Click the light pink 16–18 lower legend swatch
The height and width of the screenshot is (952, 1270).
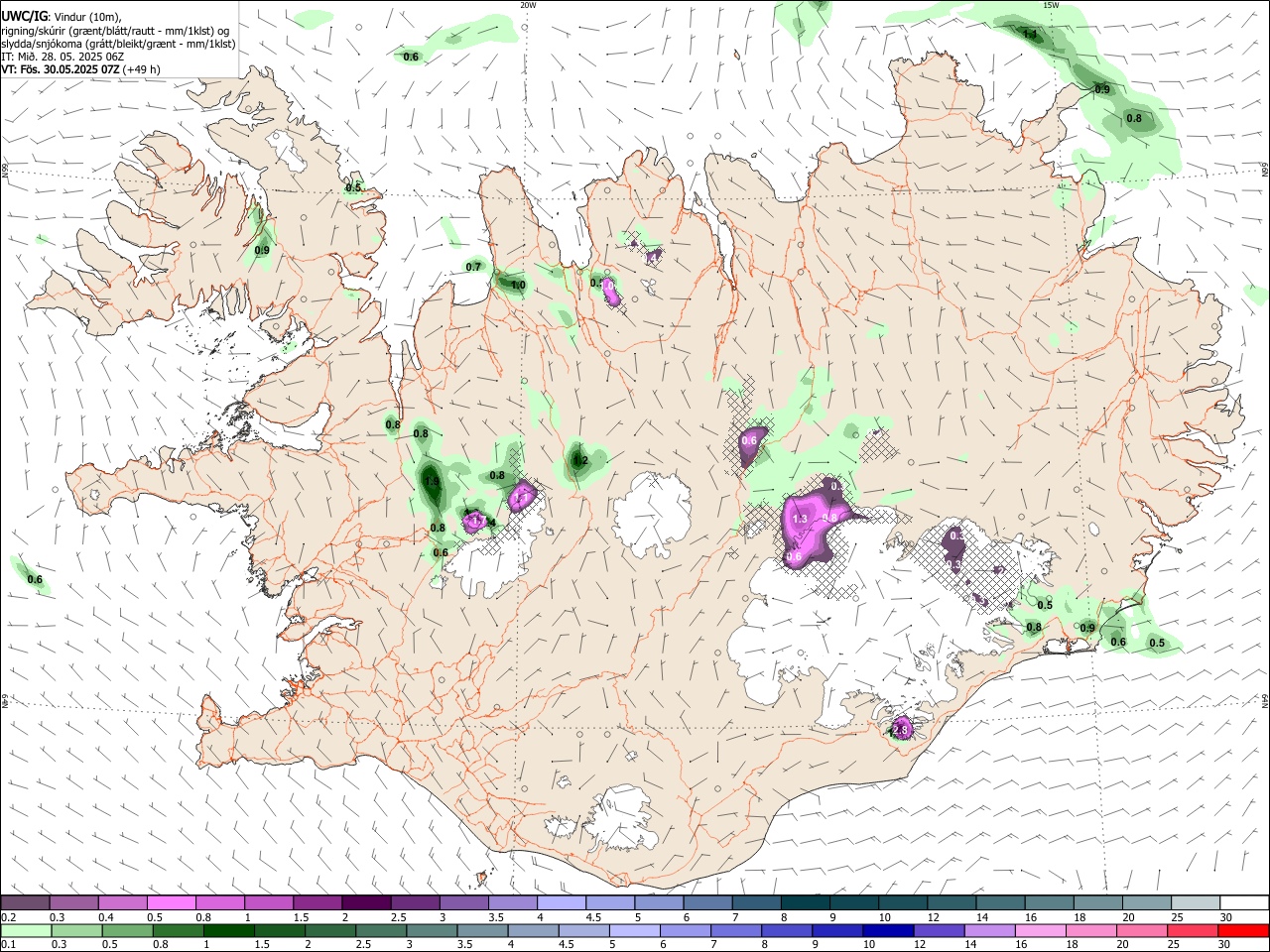pyautogui.click(x=1041, y=930)
